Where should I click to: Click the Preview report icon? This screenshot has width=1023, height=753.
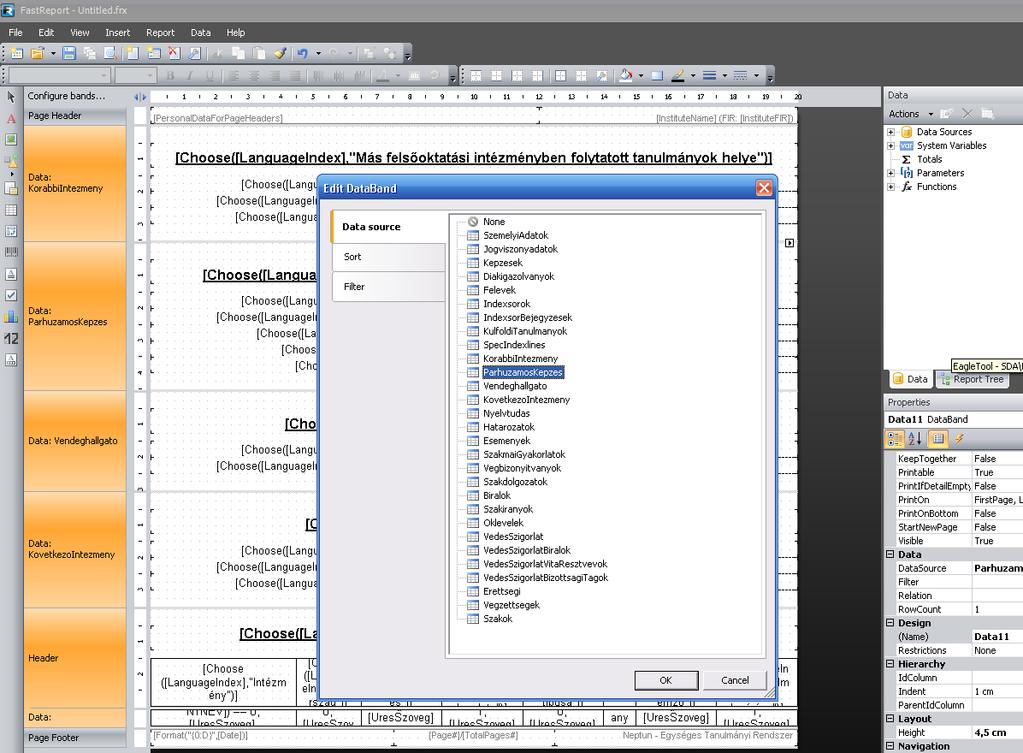pos(110,54)
